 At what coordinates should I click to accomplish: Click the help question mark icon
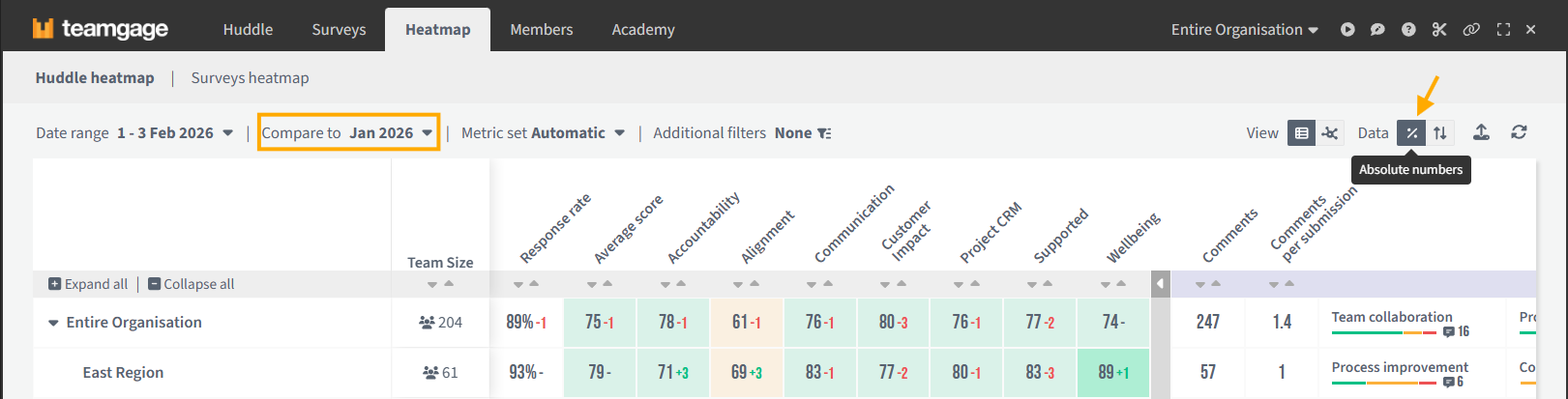pyautogui.click(x=1408, y=30)
